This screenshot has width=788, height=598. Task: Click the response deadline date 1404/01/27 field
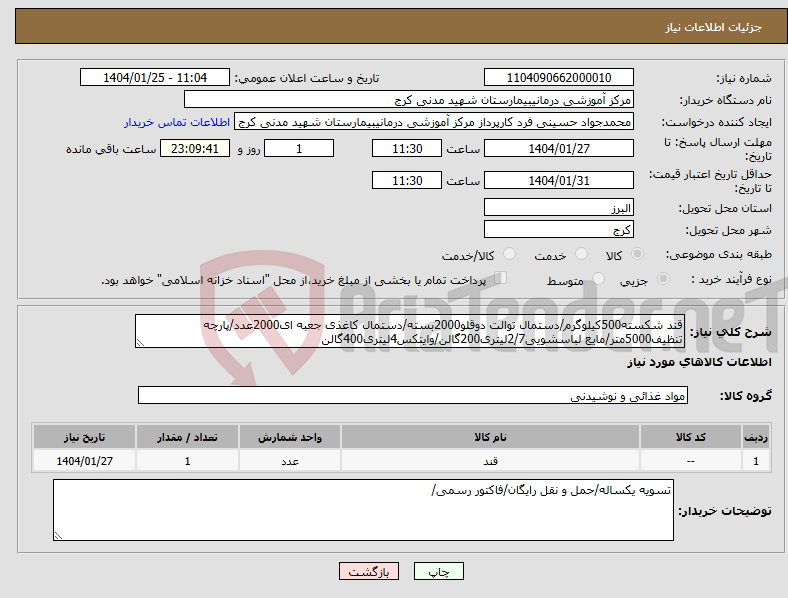point(559,148)
